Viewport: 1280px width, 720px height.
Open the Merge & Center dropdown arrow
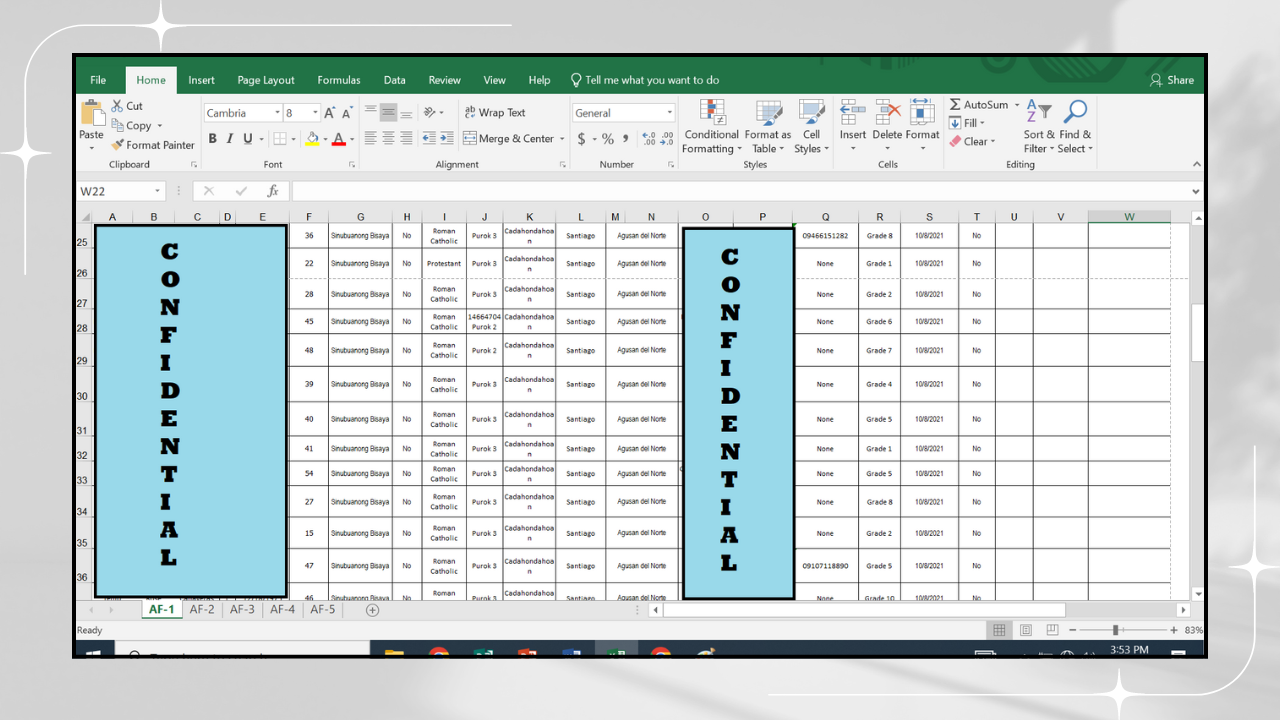click(562, 139)
